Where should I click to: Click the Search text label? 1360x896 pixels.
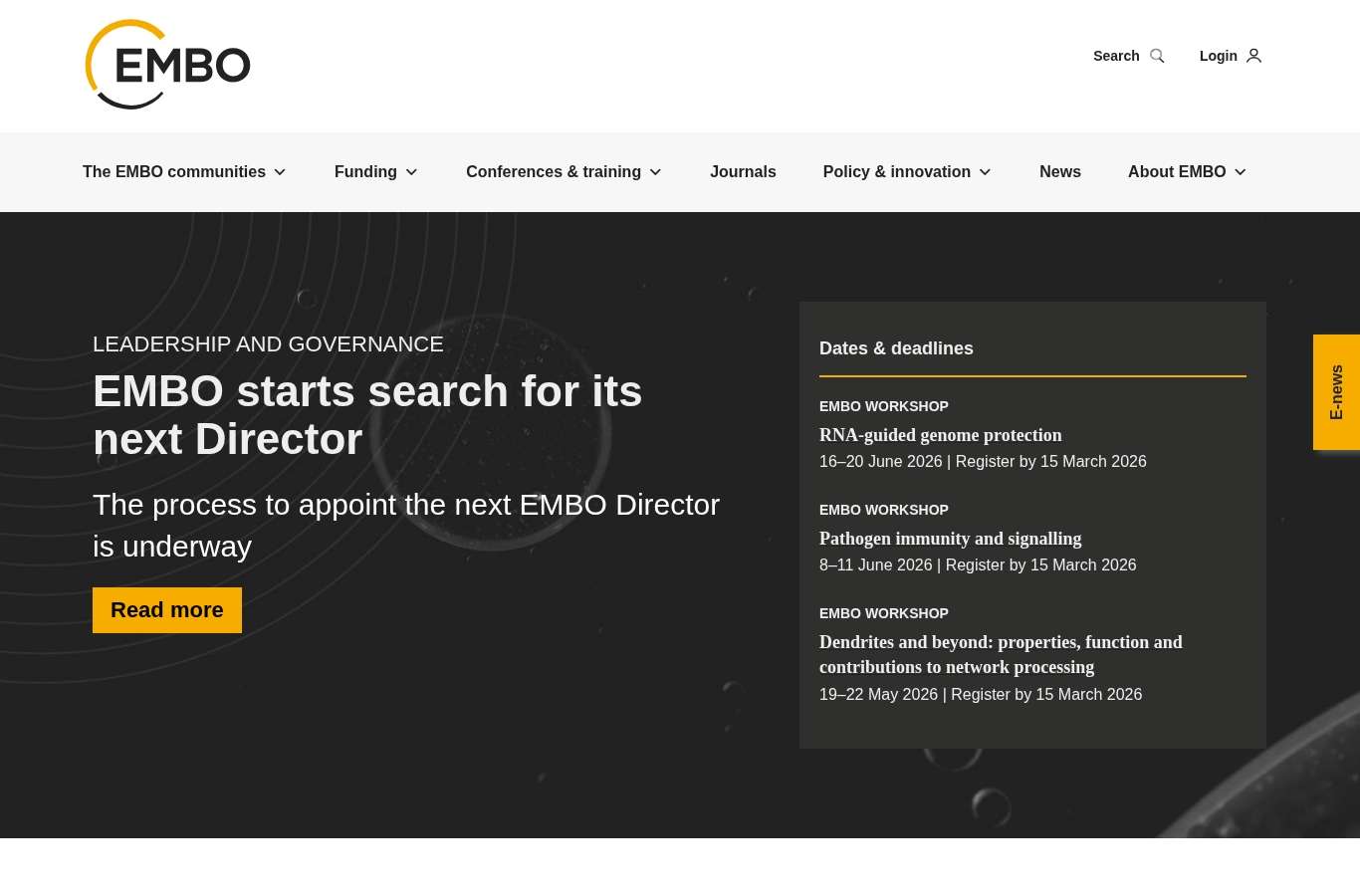(1116, 56)
